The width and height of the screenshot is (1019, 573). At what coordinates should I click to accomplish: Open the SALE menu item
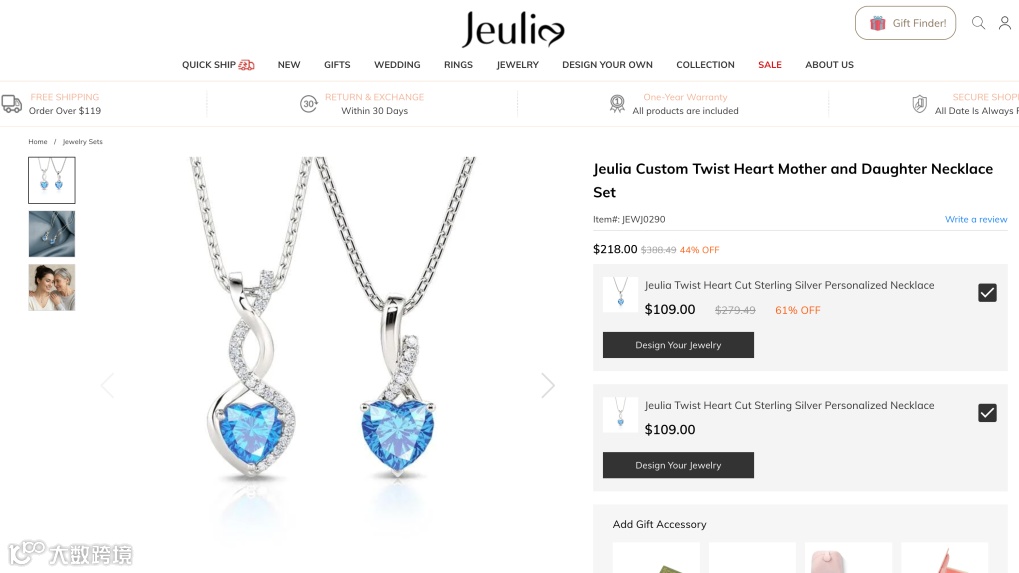click(769, 65)
